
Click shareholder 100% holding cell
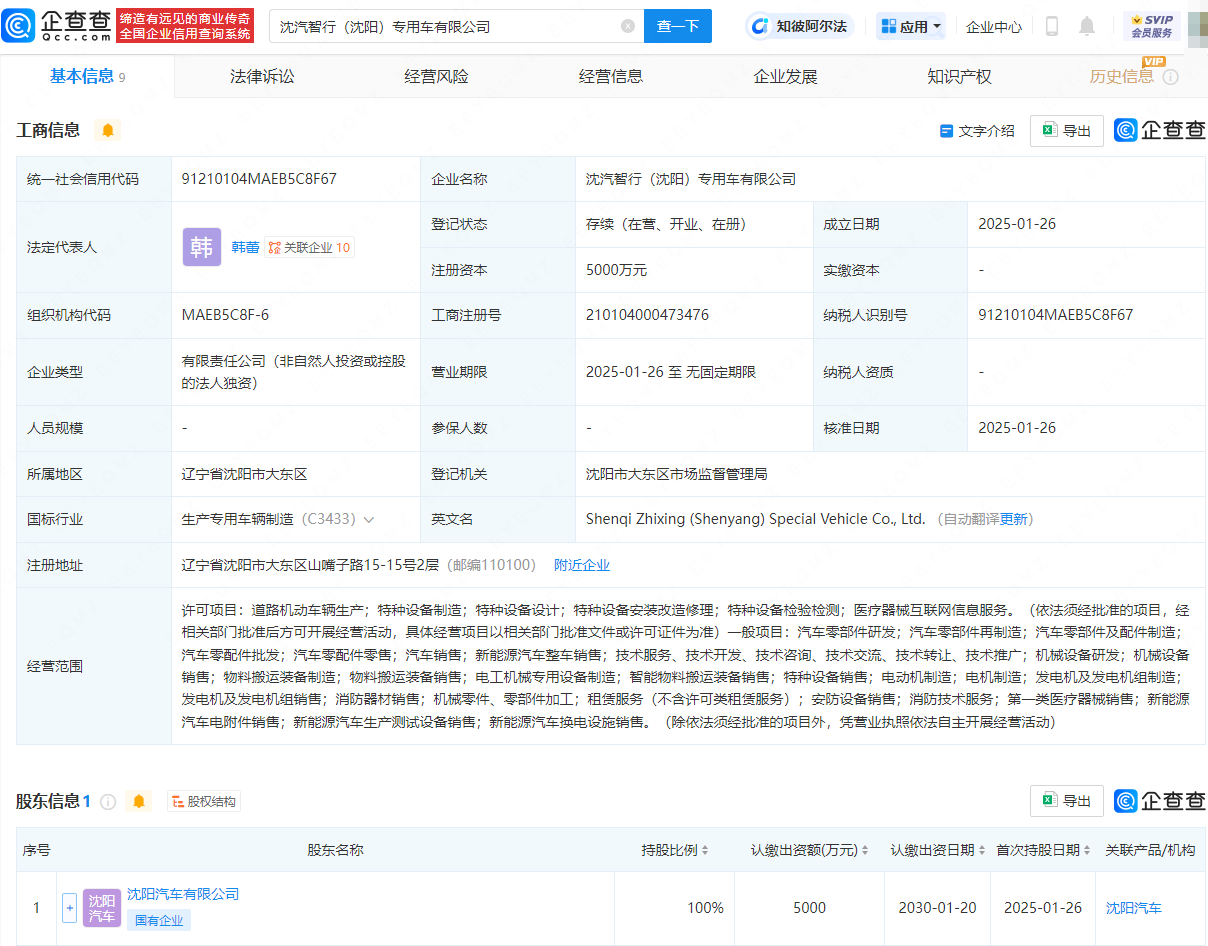pyautogui.click(x=705, y=908)
